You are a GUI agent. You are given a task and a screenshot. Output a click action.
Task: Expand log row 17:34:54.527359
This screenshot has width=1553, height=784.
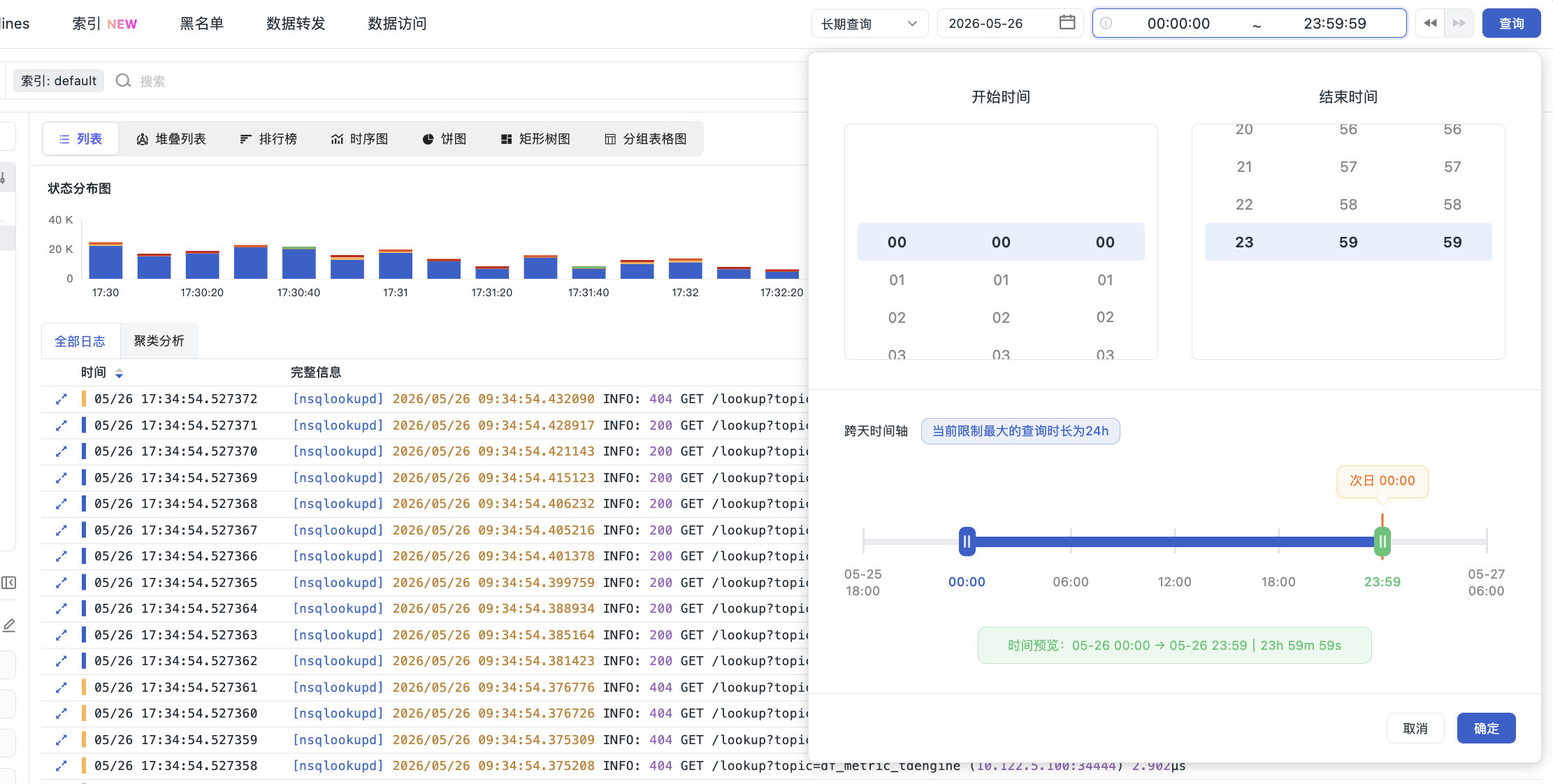(x=62, y=740)
